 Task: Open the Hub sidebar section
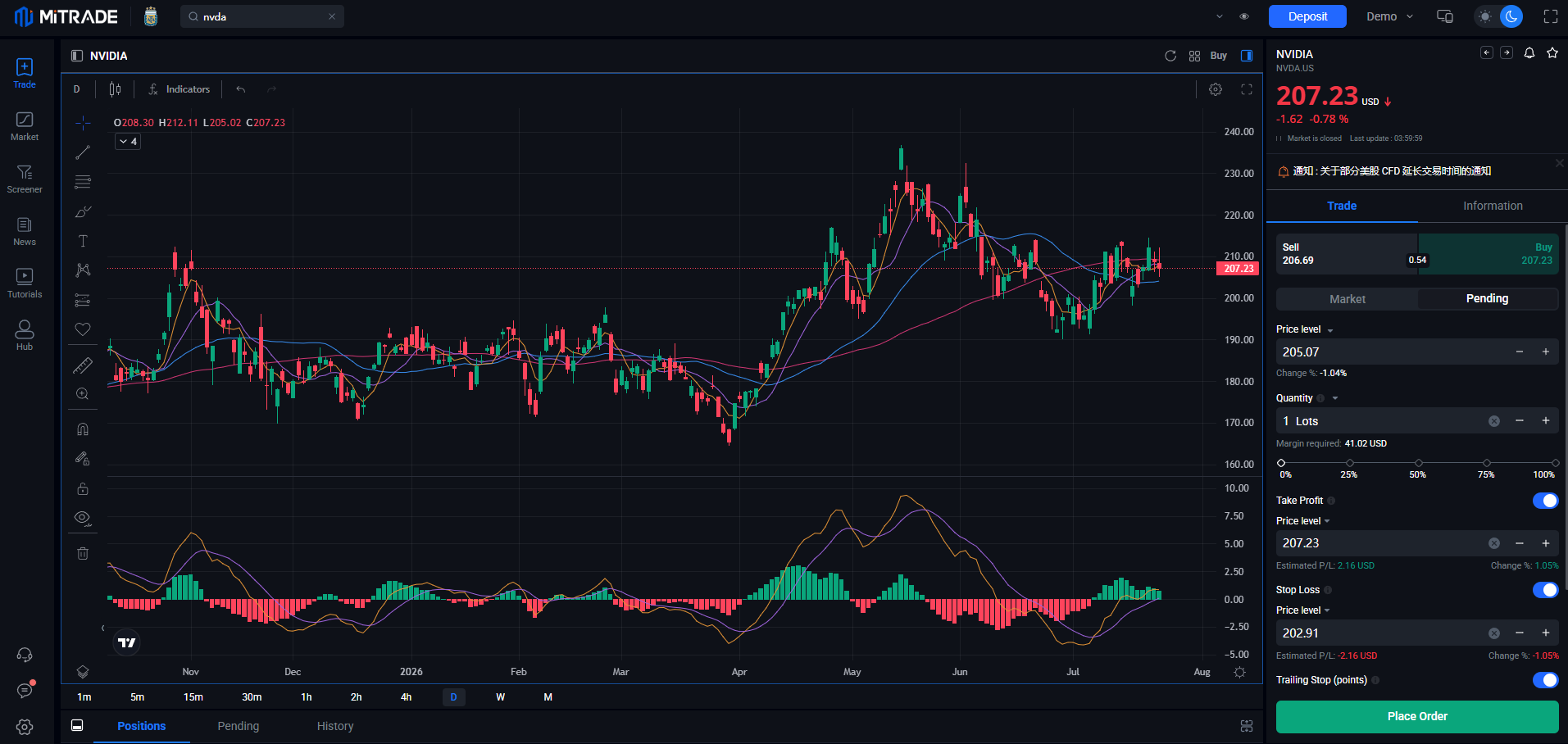[x=25, y=336]
